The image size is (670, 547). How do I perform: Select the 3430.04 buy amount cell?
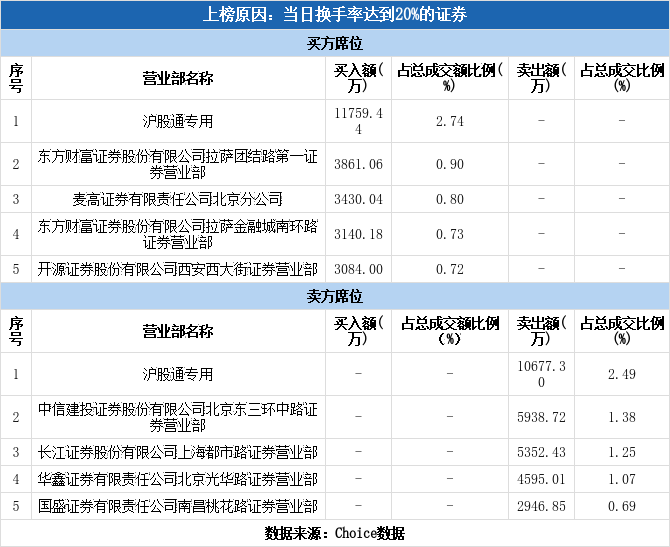pyautogui.click(x=358, y=199)
